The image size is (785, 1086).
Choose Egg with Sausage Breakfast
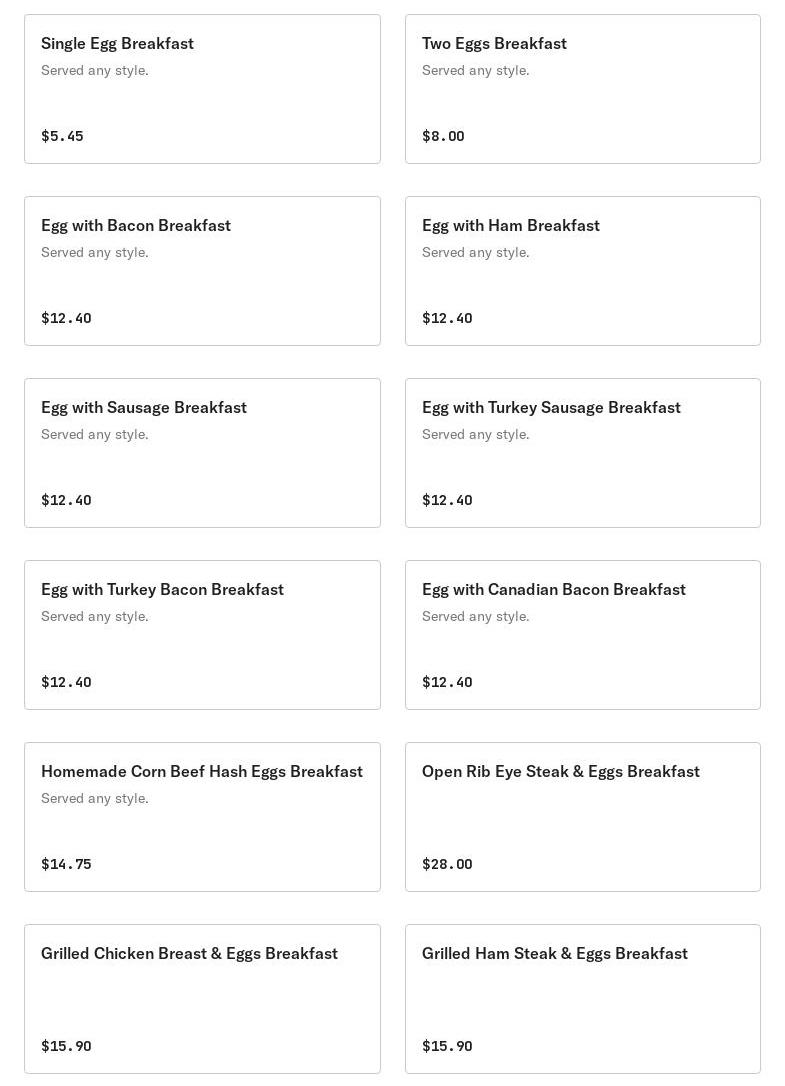pyautogui.click(x=202, y=453)
